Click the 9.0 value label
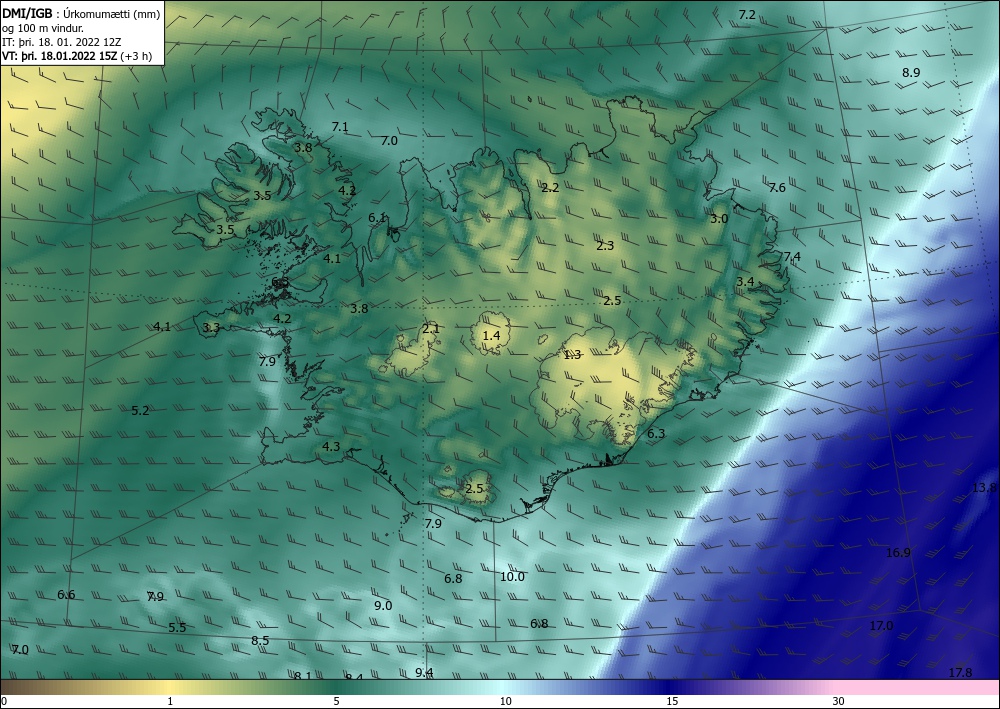The height and width of the screenshot is (709, 1000). [383, 606]
